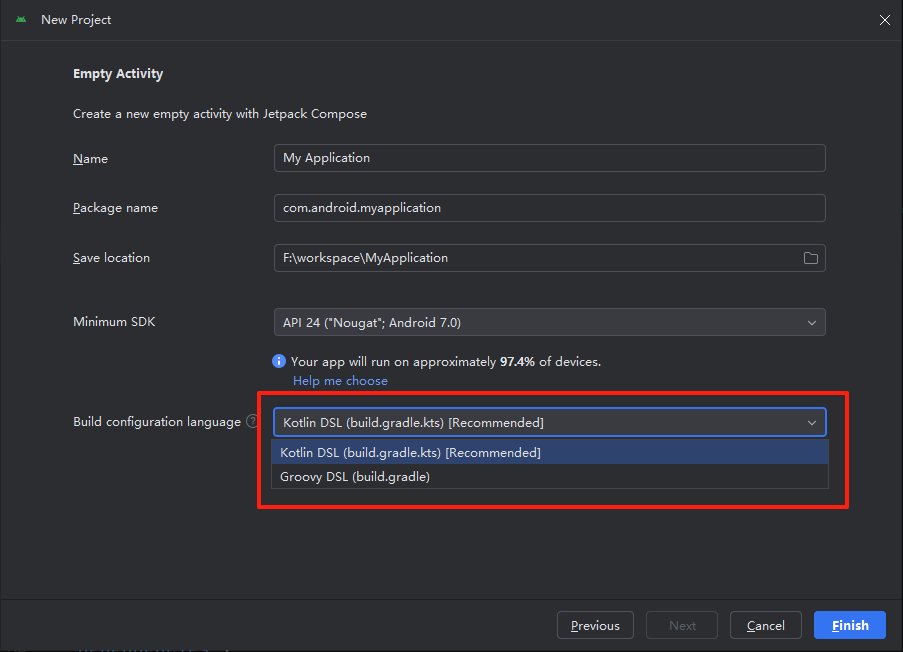Select Kotlin DSL (build.gradle.kts) option in list
The height and width of the screenshot is (652, 903).
[549, 452]
